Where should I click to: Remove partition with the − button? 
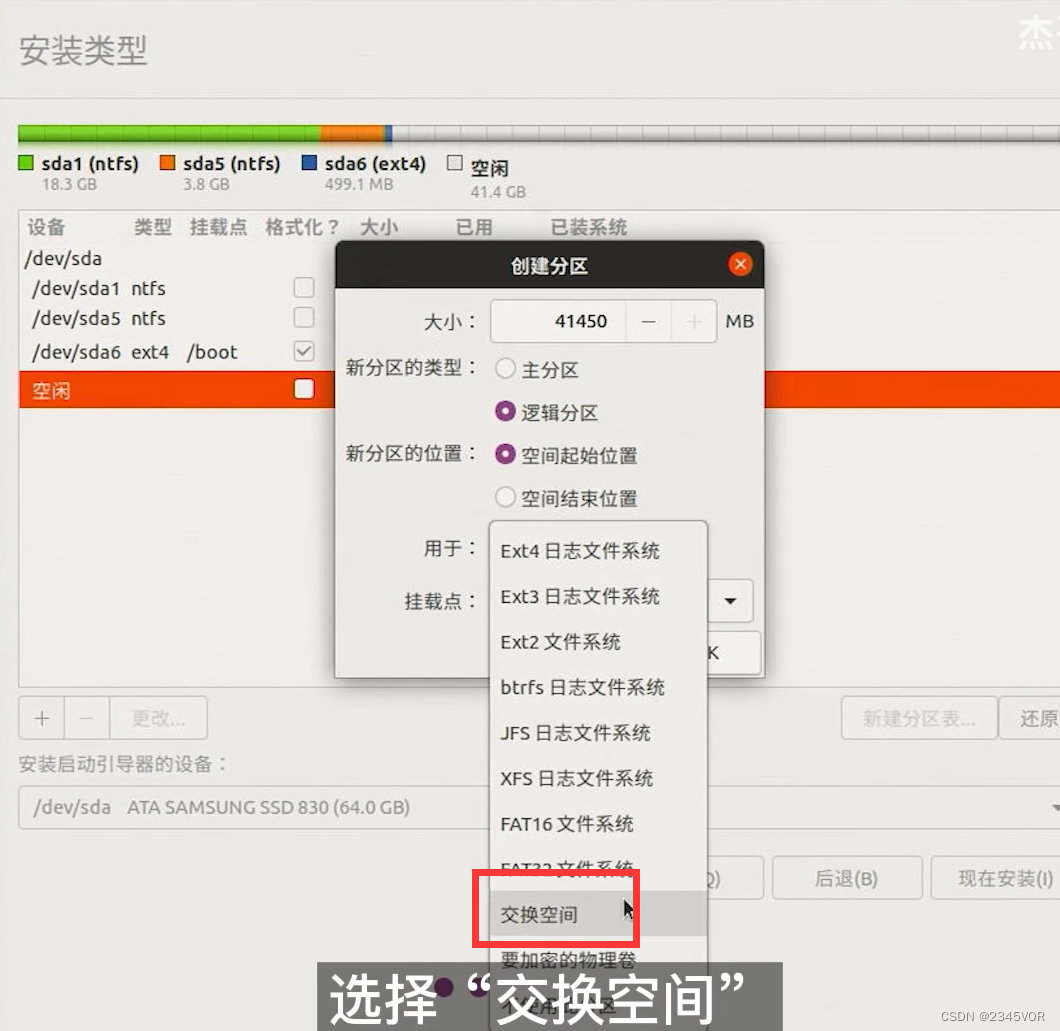87,718
